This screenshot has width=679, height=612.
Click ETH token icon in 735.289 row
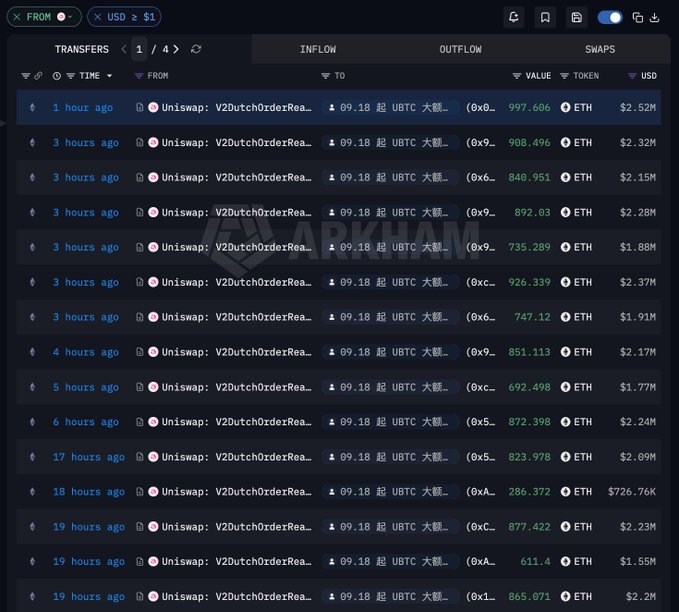pos(565,247)
